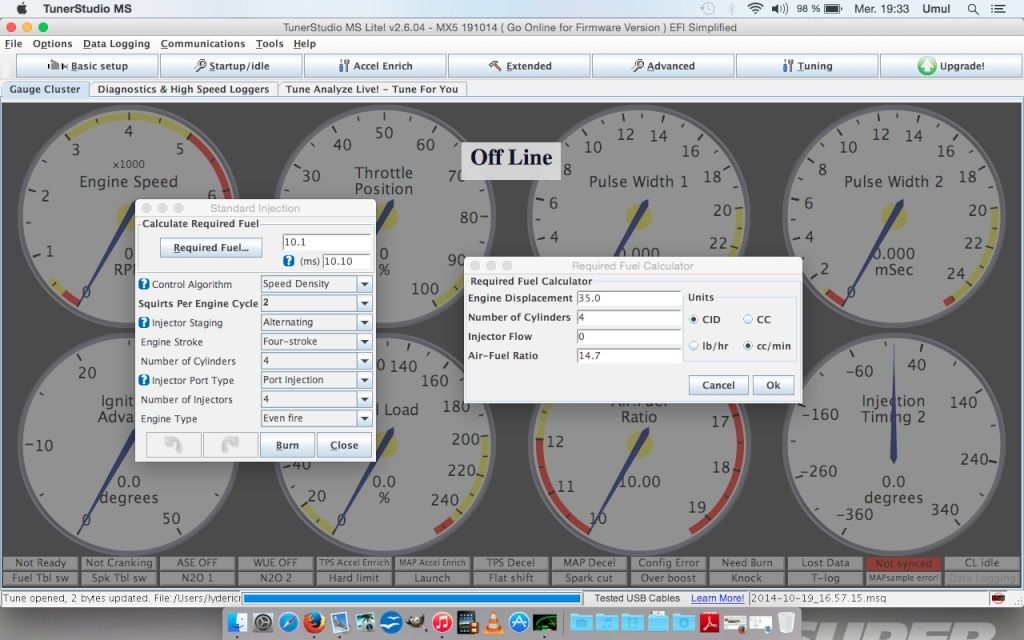Open the App Store from the dock
The height and width of the screenshot is (640, 1024).
pyautogui.click(x=519, y=622)
